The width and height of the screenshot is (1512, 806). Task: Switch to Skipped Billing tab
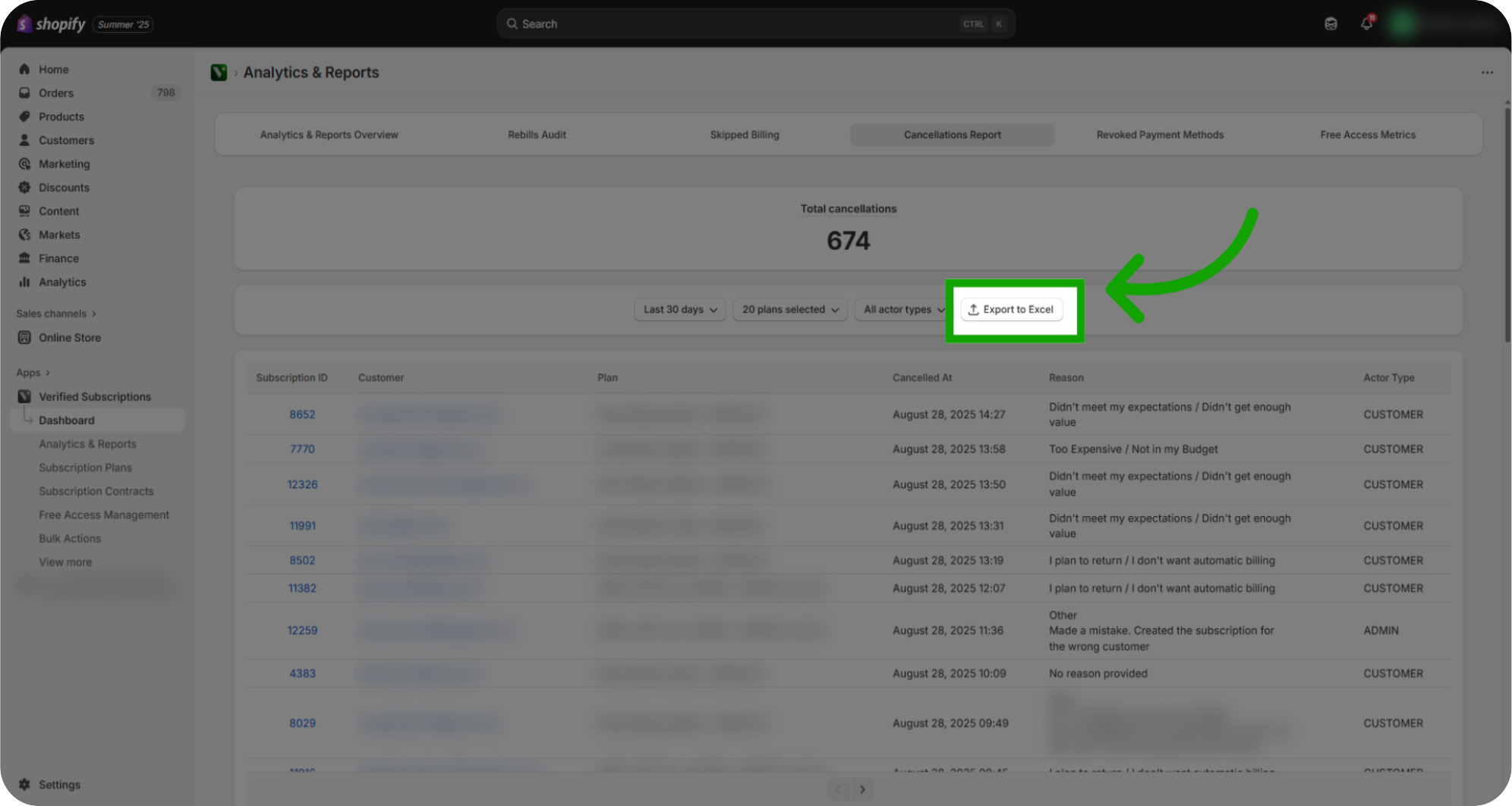coord(745,134)
